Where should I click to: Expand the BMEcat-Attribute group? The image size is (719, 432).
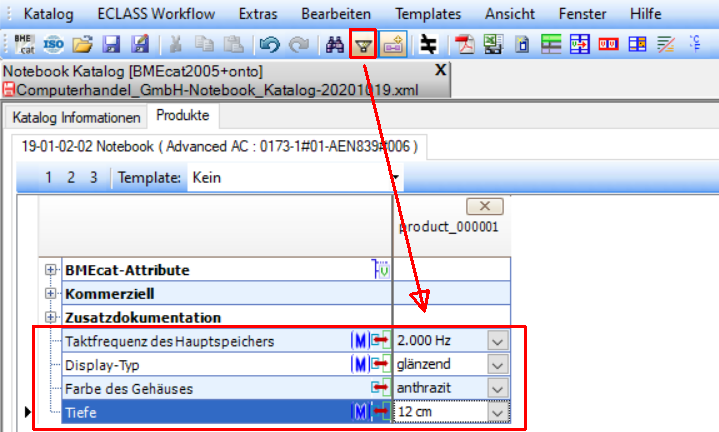50,270
